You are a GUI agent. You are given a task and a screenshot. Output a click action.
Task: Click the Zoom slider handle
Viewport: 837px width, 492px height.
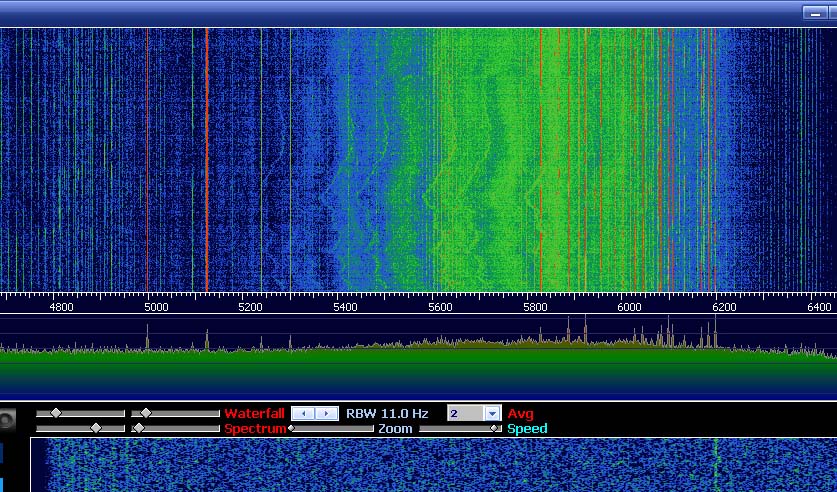tap(291, 428)
